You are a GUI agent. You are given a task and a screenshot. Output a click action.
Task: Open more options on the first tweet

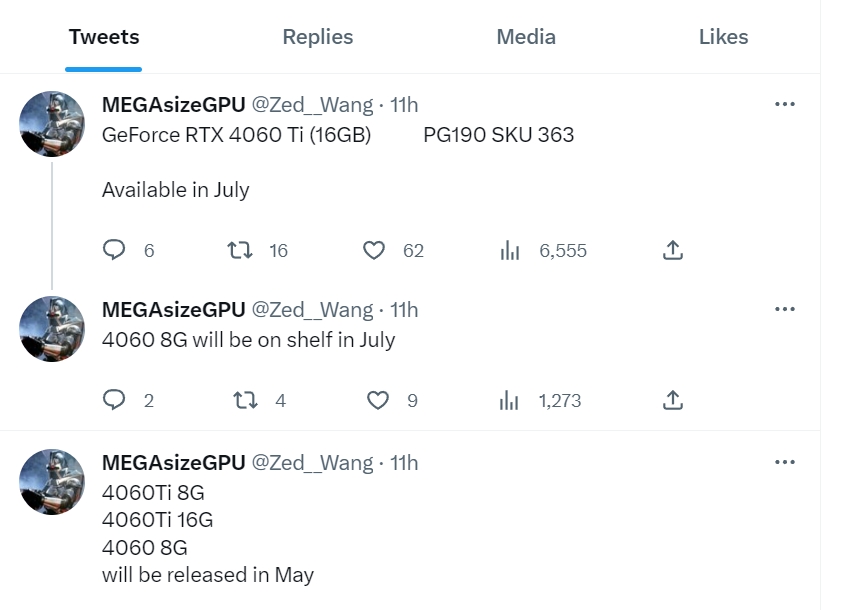[785, 104]
